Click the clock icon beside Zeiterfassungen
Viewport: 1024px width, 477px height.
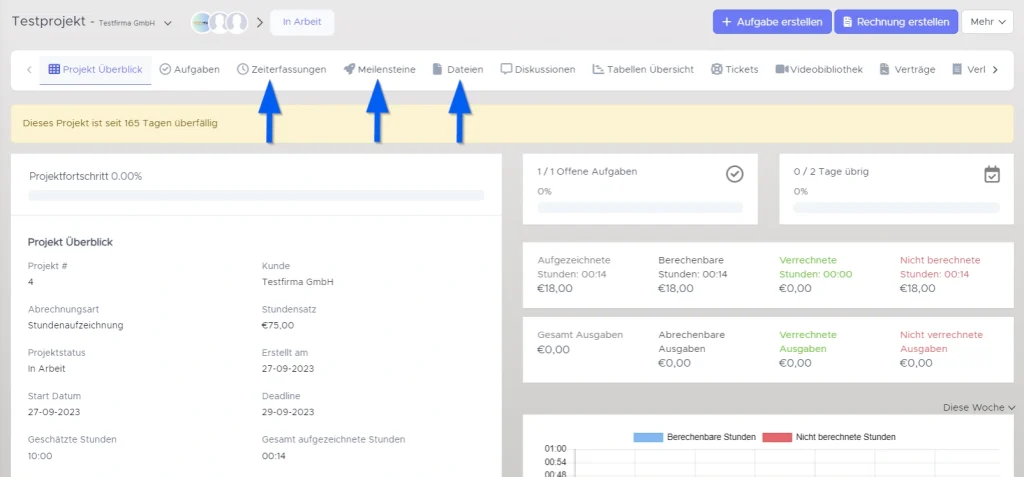243,70
